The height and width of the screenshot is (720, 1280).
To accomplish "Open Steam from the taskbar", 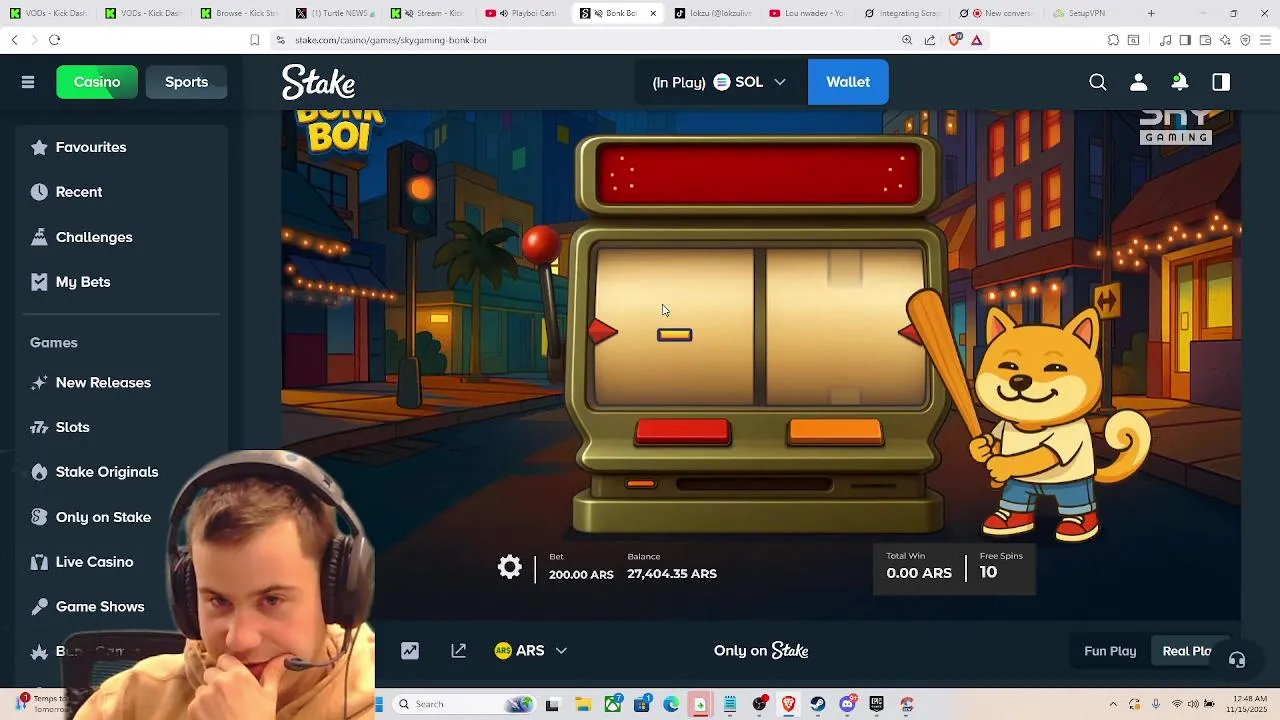I will pos(818,704).
